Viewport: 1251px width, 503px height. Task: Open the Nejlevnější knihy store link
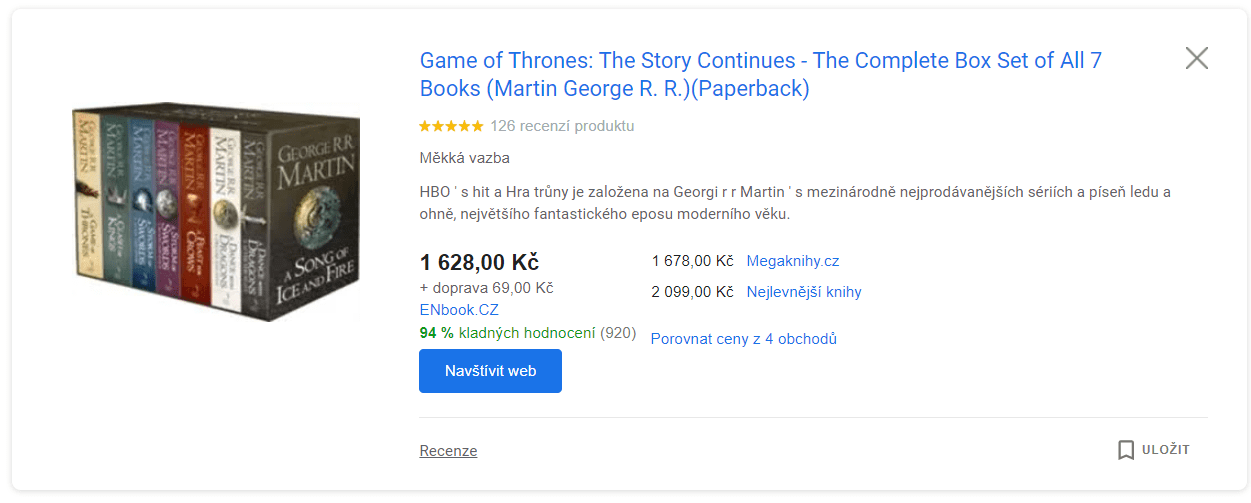804,292
